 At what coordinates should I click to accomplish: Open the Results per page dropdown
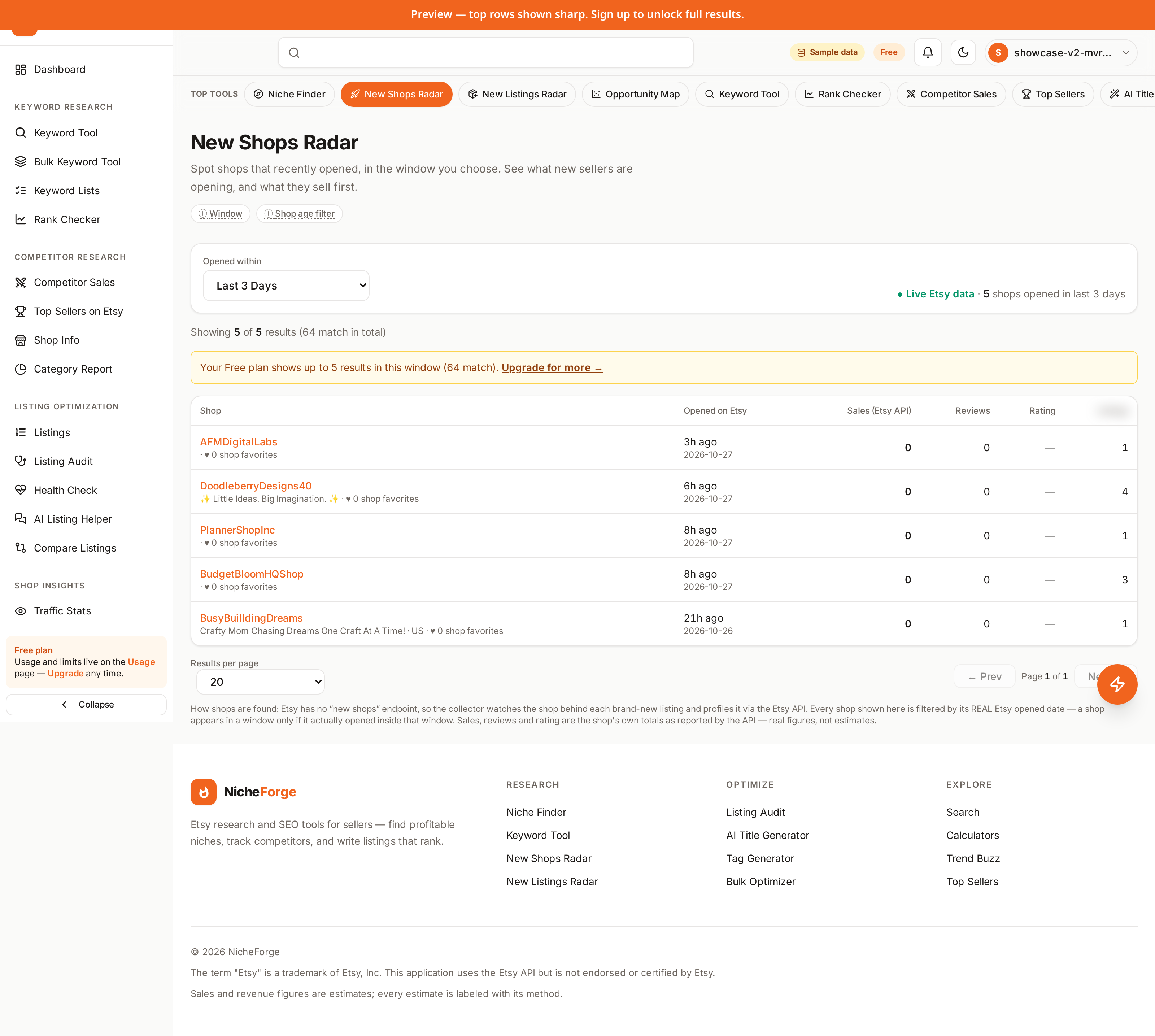click(x=260, y=682)
